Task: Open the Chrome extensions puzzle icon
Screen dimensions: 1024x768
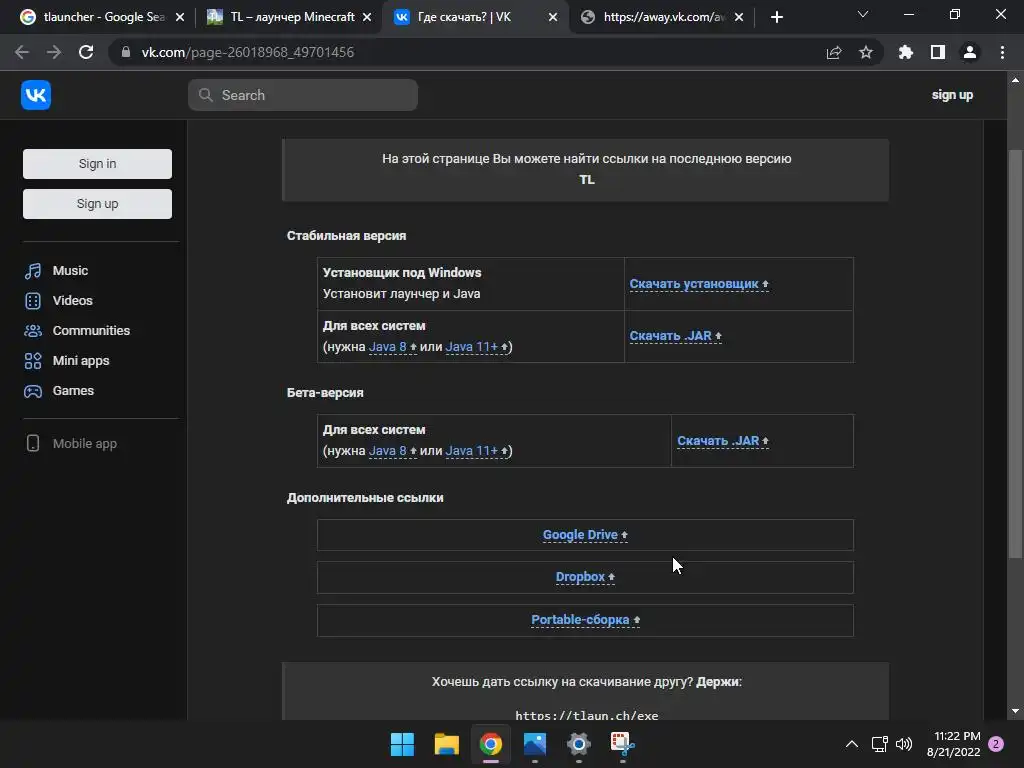Action: 906,52
